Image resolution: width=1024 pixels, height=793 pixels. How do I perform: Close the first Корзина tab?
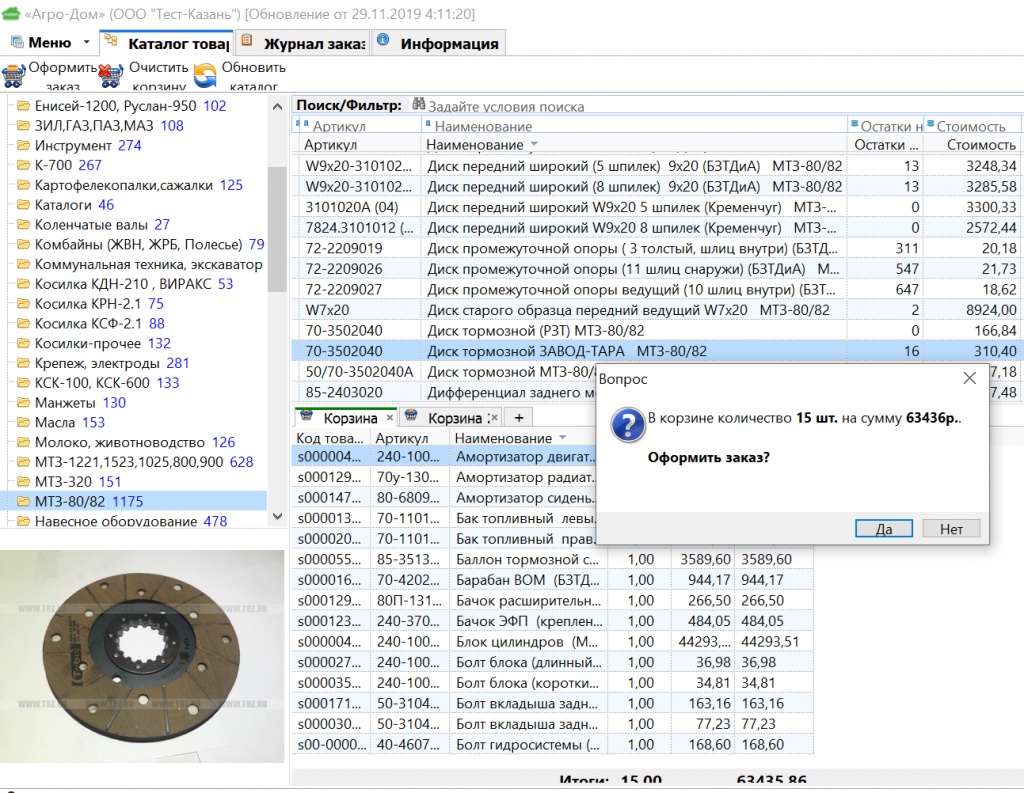pos(390,417)
